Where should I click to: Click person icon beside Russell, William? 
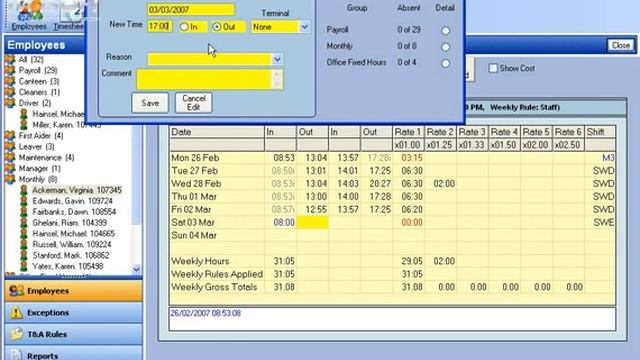pos(24,244)
